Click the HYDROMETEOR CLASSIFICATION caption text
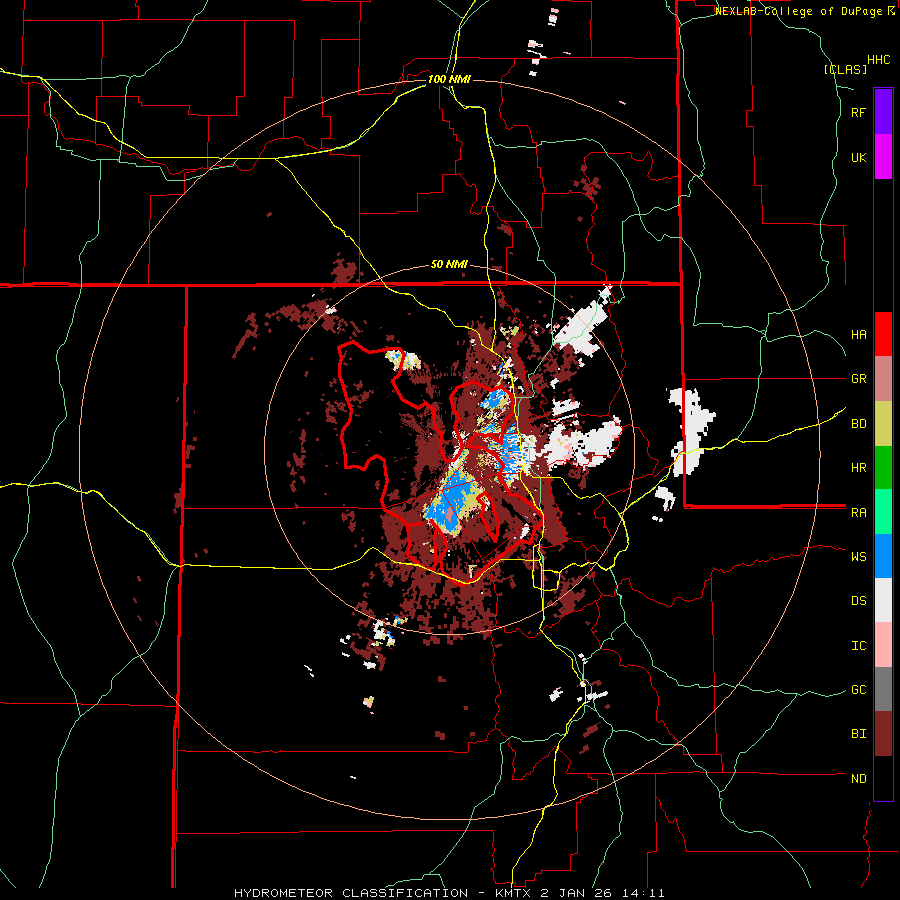The image size is (900, 900). click(x=351, y=893)
